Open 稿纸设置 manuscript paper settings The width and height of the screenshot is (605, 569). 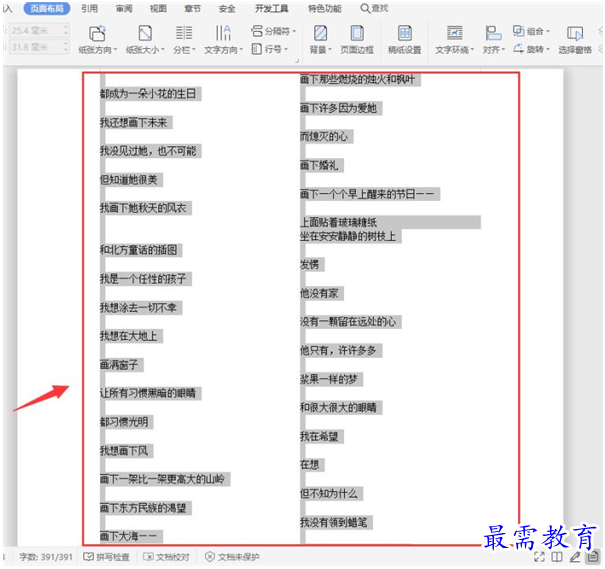[x=404, y=40]
